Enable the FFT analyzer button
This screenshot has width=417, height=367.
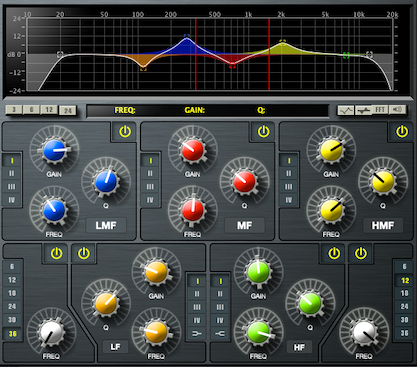(380, 110)
